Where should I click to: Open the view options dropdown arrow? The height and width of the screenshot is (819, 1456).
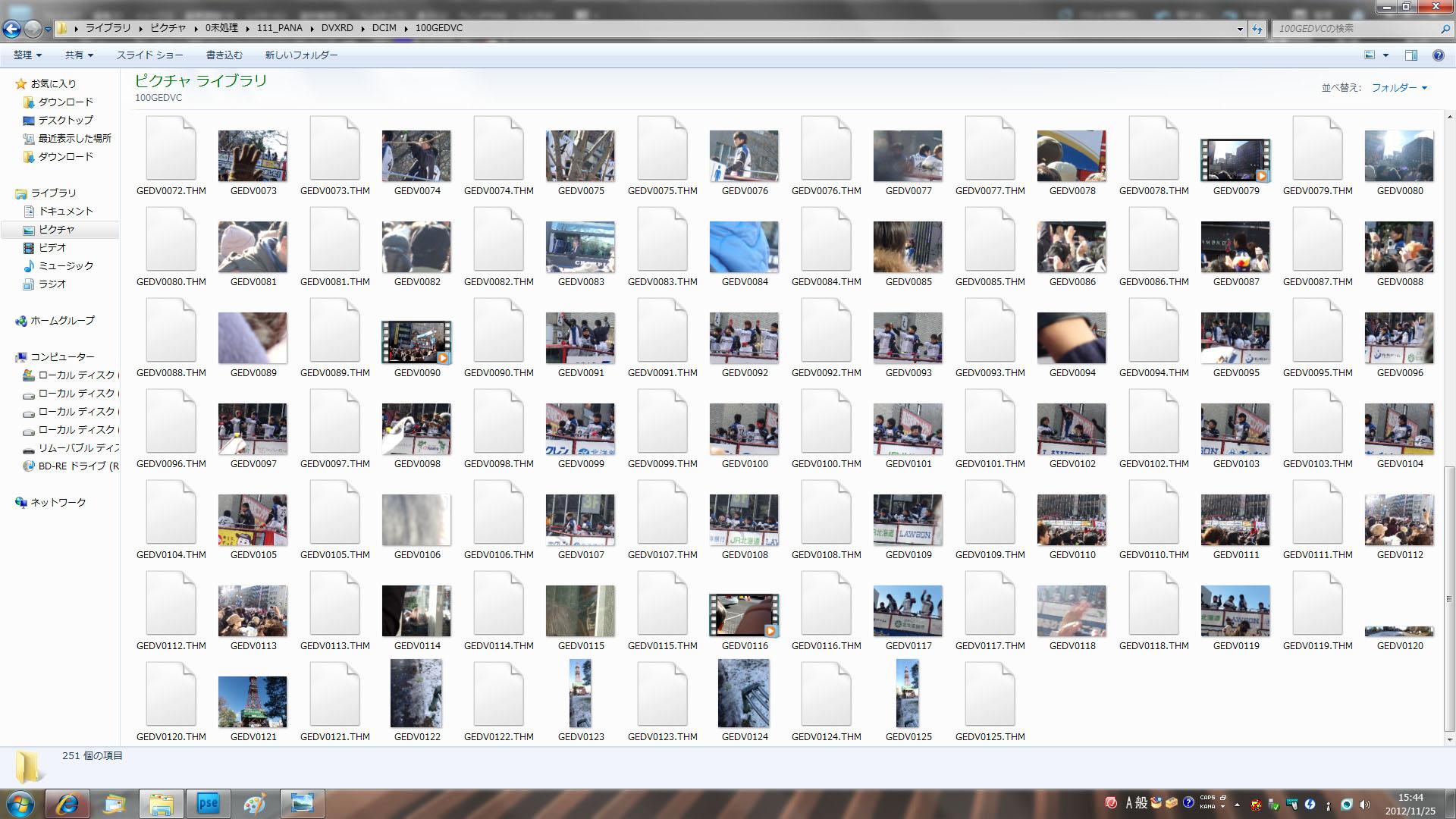pos(1385,55)
